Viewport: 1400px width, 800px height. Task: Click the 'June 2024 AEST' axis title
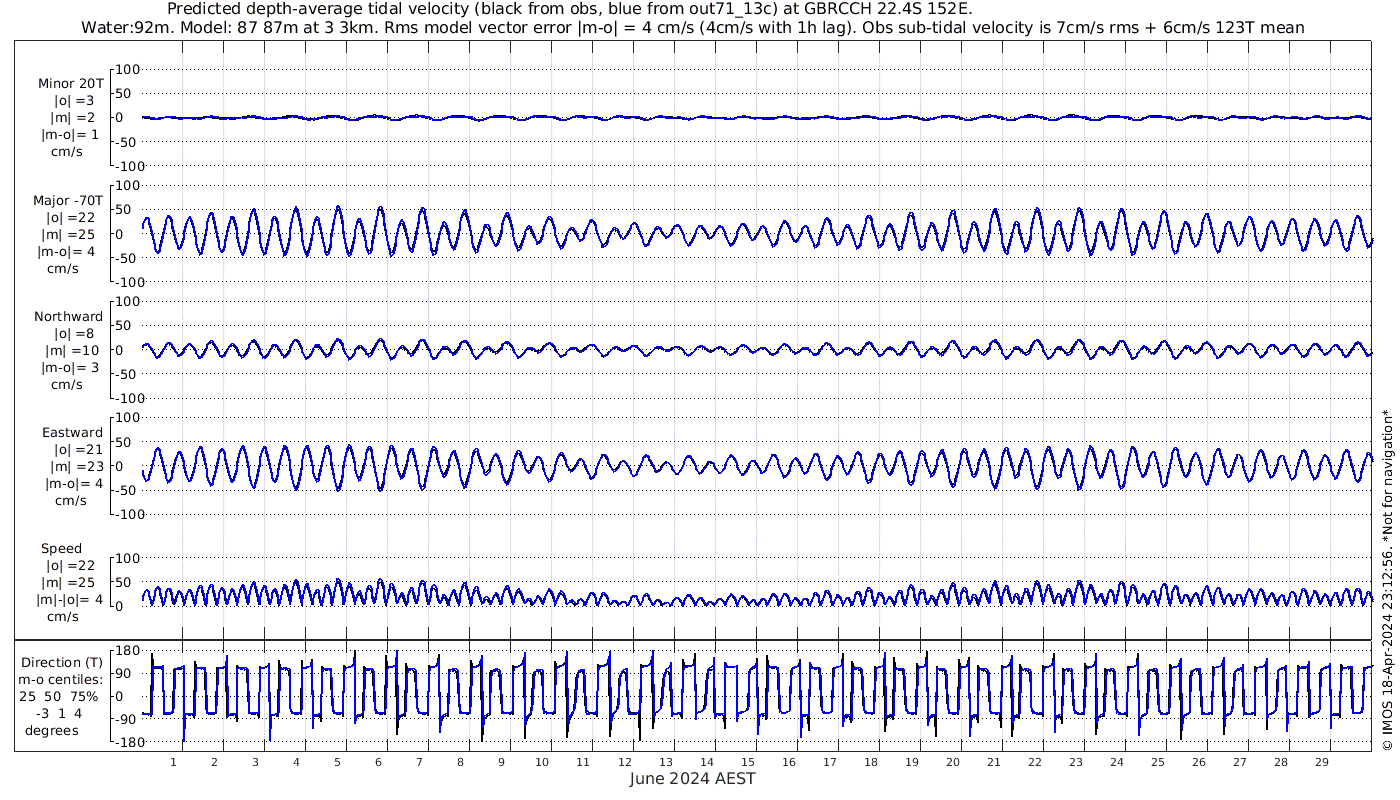click(x=693, y=779)
